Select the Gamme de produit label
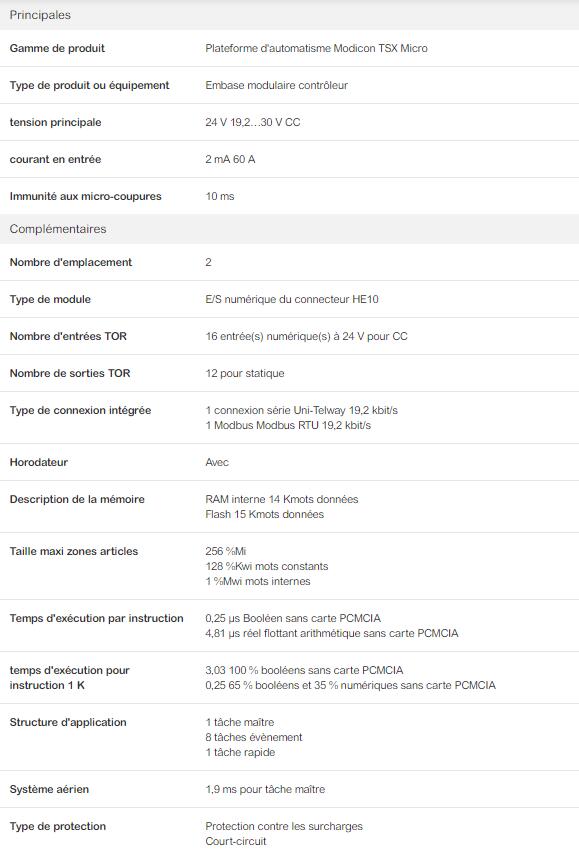 coord(57,48)
